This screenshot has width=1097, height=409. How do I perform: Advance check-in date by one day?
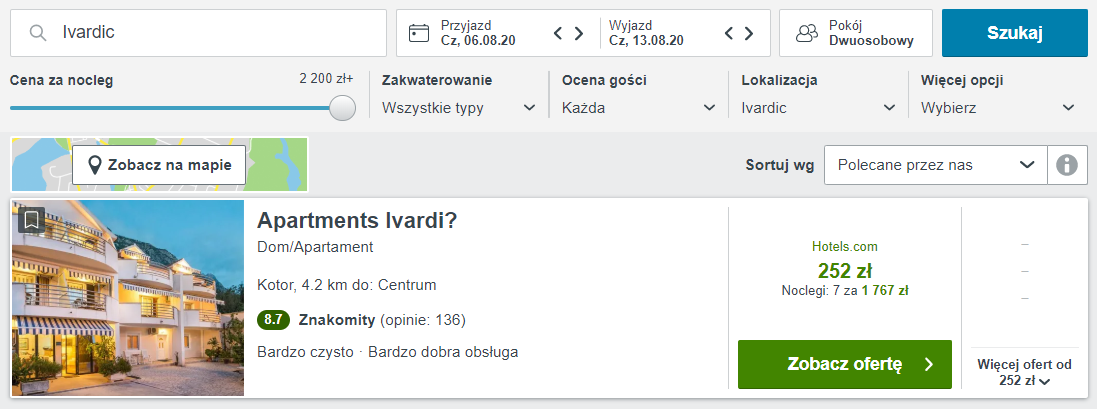(x=579, y=33)
